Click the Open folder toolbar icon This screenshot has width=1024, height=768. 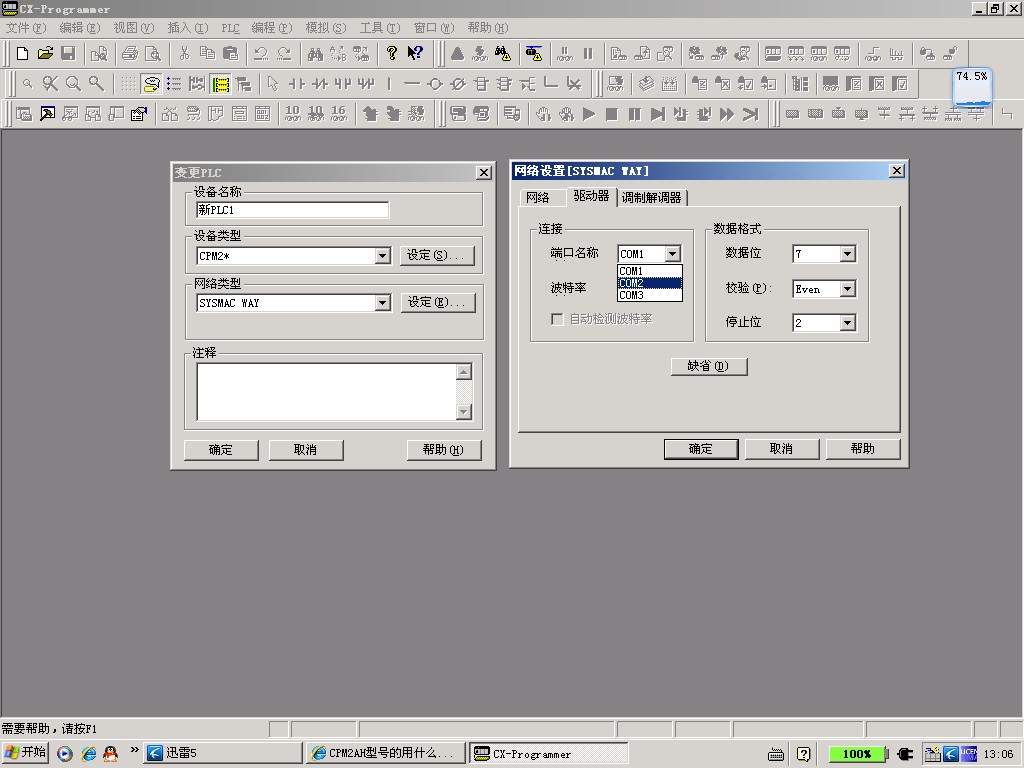45,54
